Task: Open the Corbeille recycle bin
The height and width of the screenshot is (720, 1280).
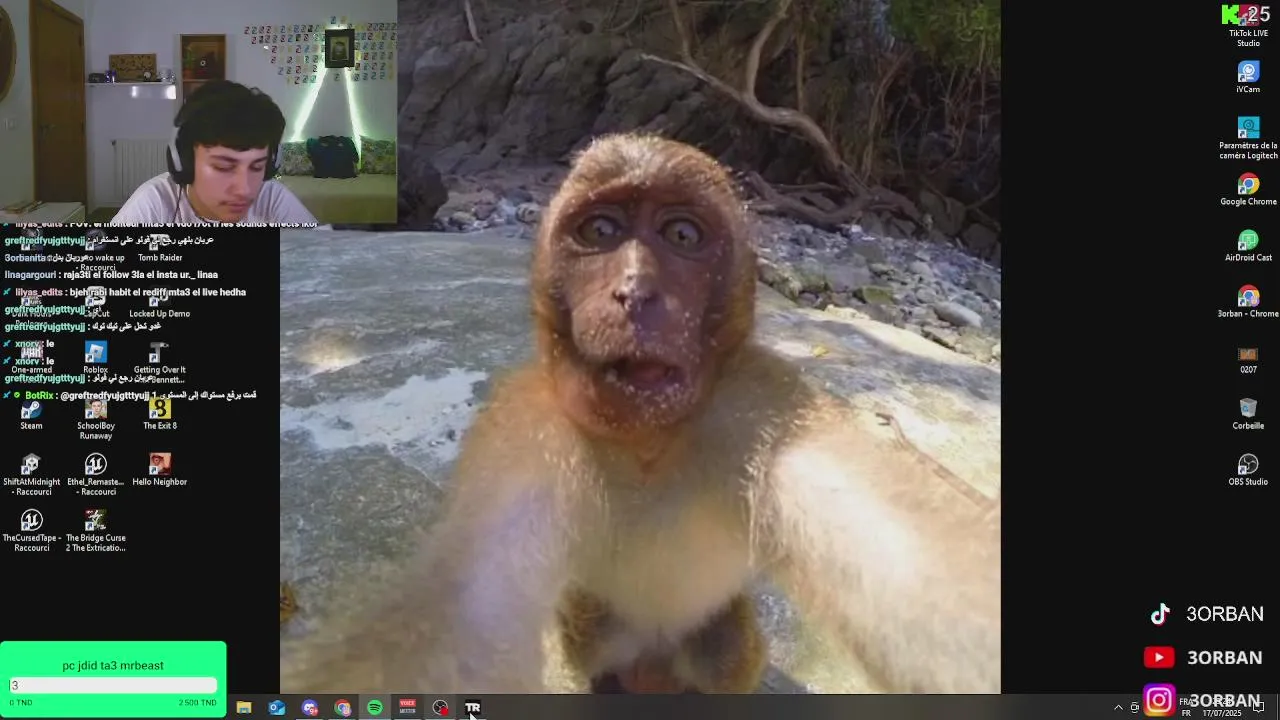Action: coord(1248,414)
